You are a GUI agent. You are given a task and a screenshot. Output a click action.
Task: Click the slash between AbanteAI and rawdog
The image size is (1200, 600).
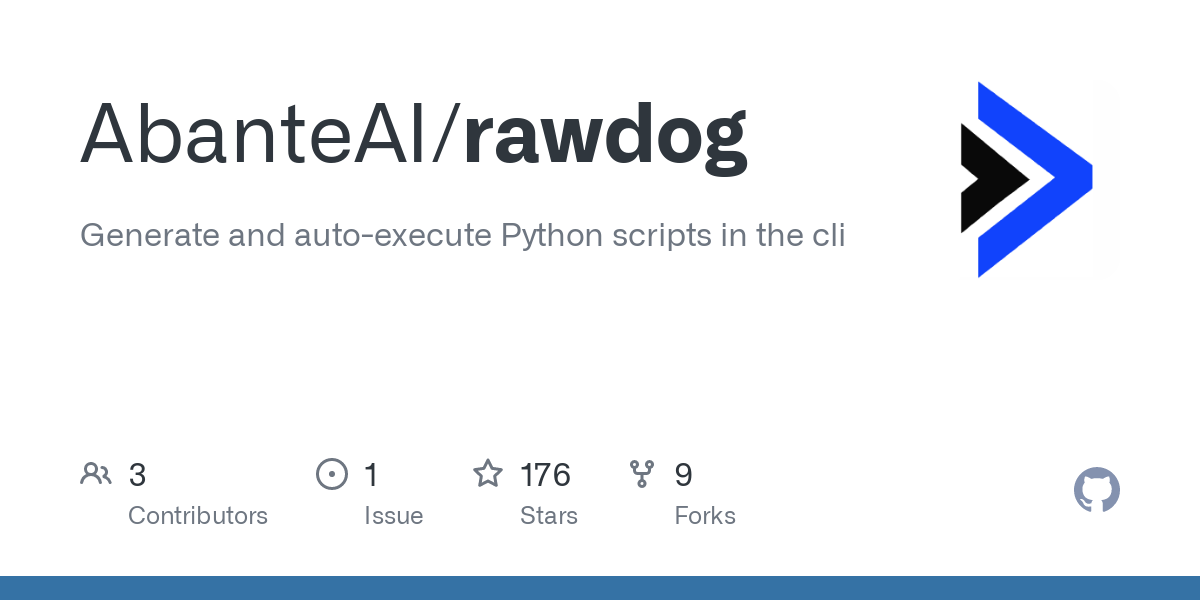446,134
